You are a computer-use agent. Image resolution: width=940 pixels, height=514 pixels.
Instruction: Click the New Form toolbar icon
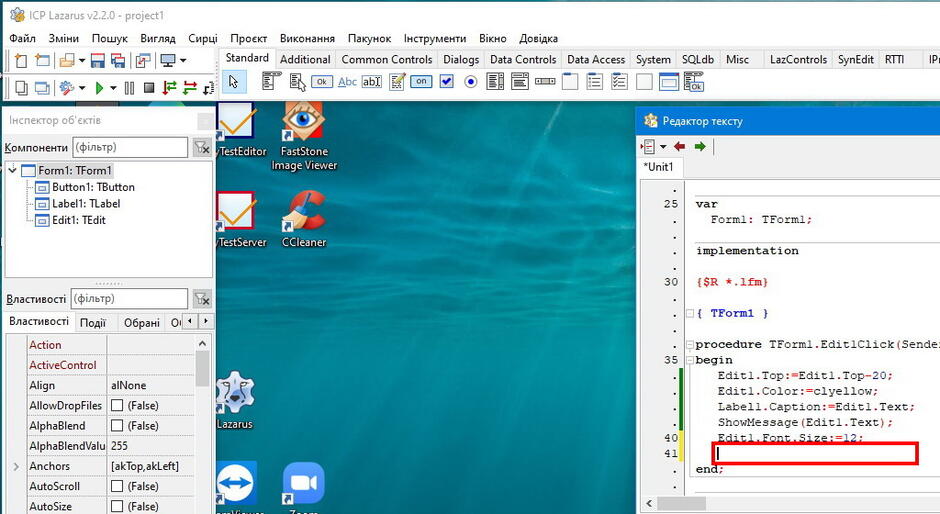click(43, 61)
